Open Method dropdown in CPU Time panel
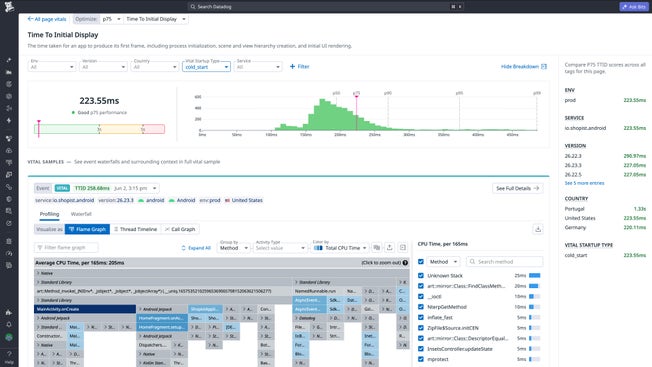Viewport: 652px width, 367px height. (443, 261)
